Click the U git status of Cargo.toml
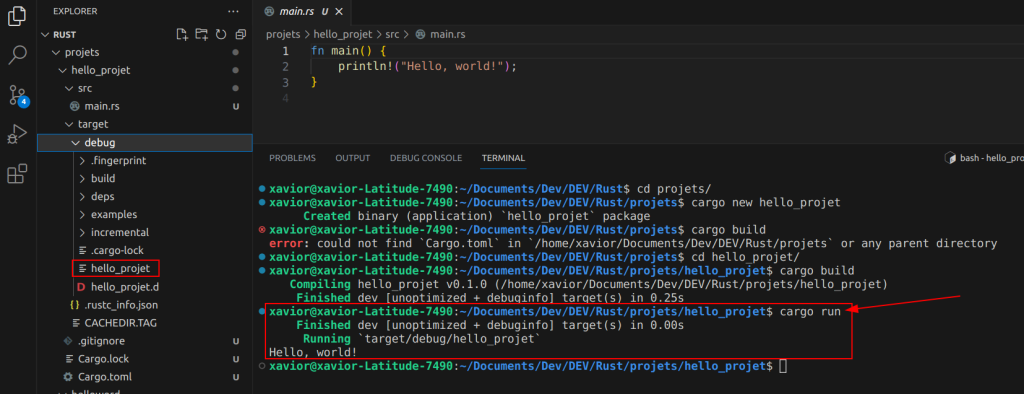Viewport: 1024px width, 394px height. tap(236, 377)
